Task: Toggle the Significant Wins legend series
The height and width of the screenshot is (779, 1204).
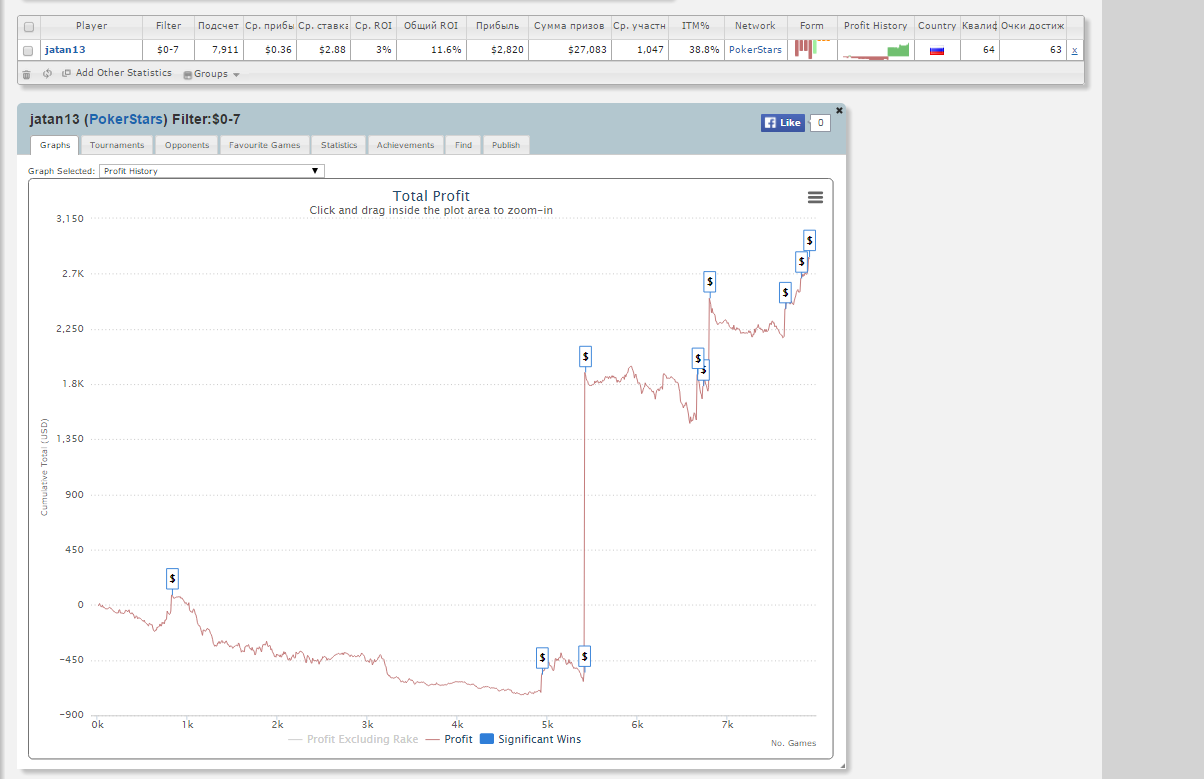Action: pyautogui.click(x=531, y=739)
